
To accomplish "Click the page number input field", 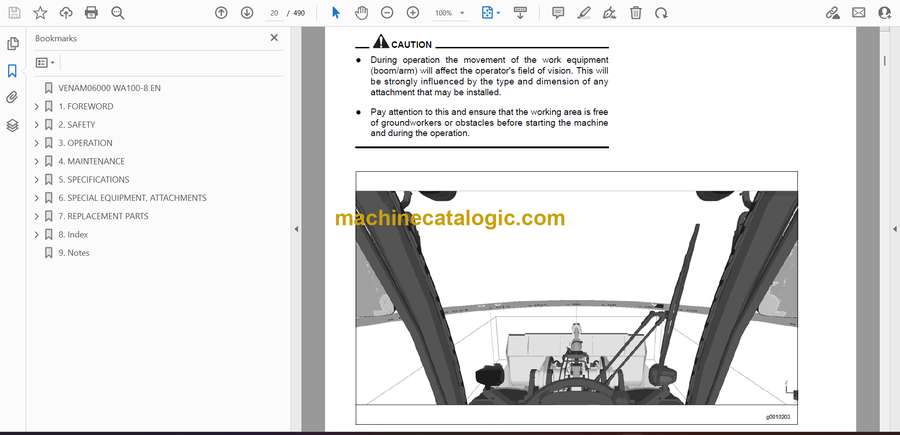I will point(273,13).
